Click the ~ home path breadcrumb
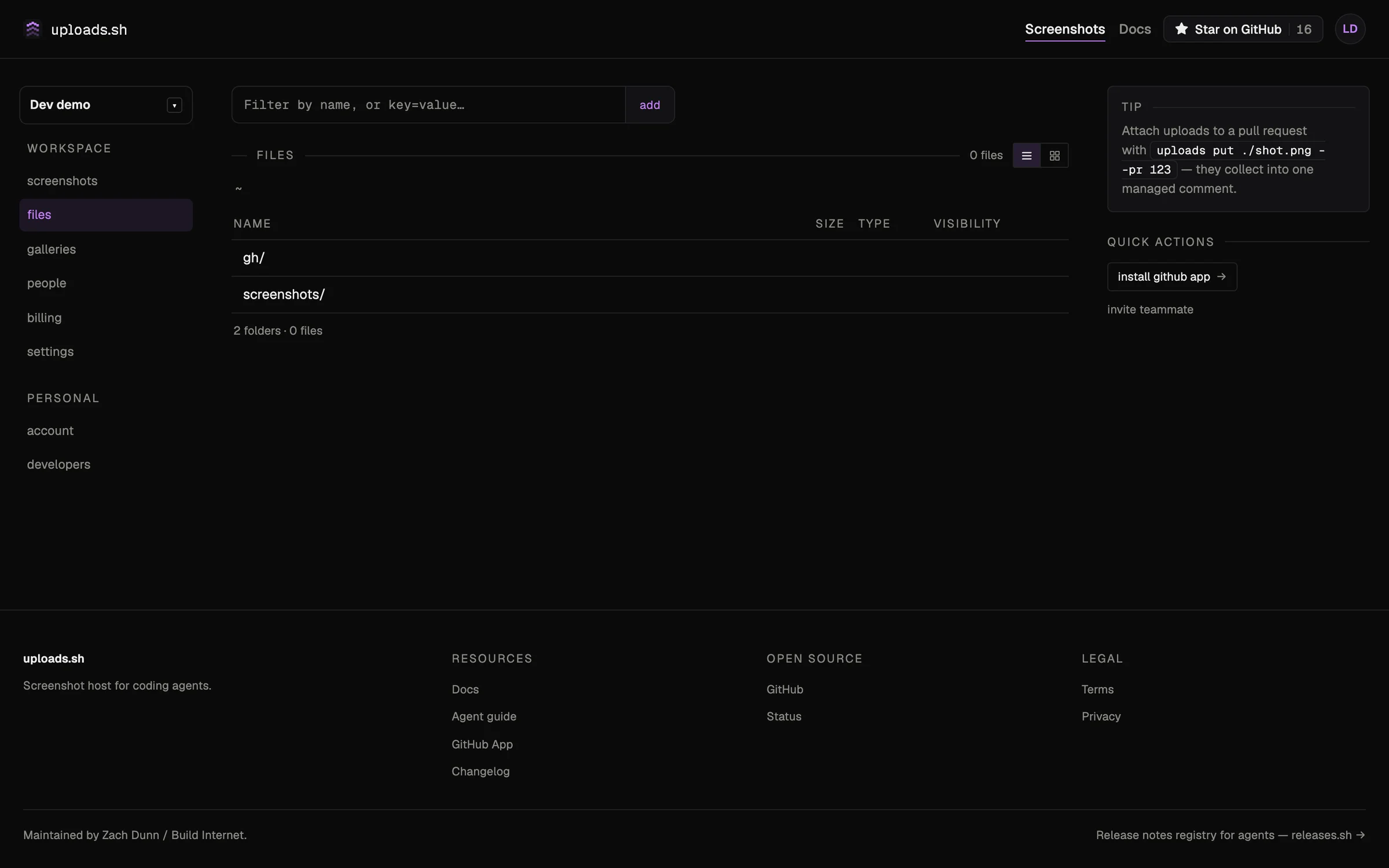The image size is (1389, 868). [238, 189]
